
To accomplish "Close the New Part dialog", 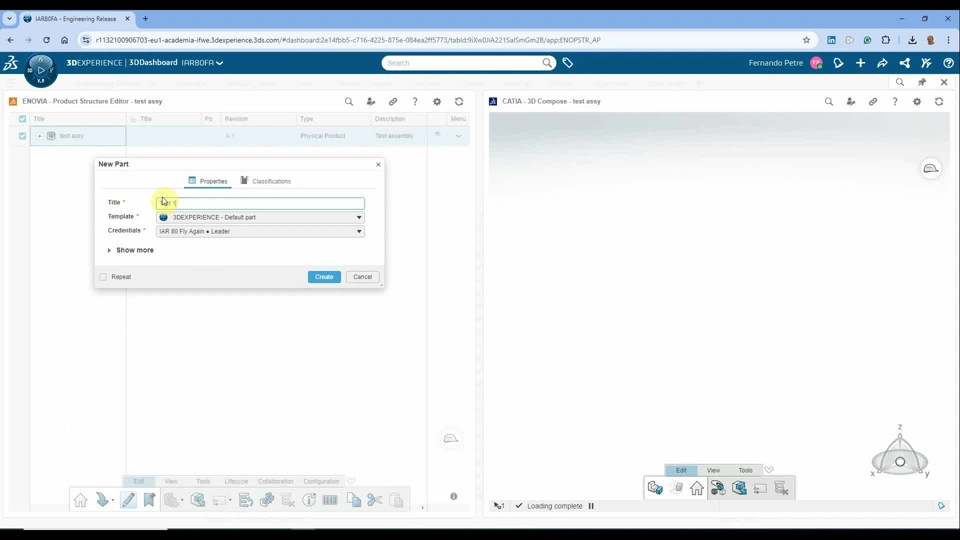I will point(378,164).
